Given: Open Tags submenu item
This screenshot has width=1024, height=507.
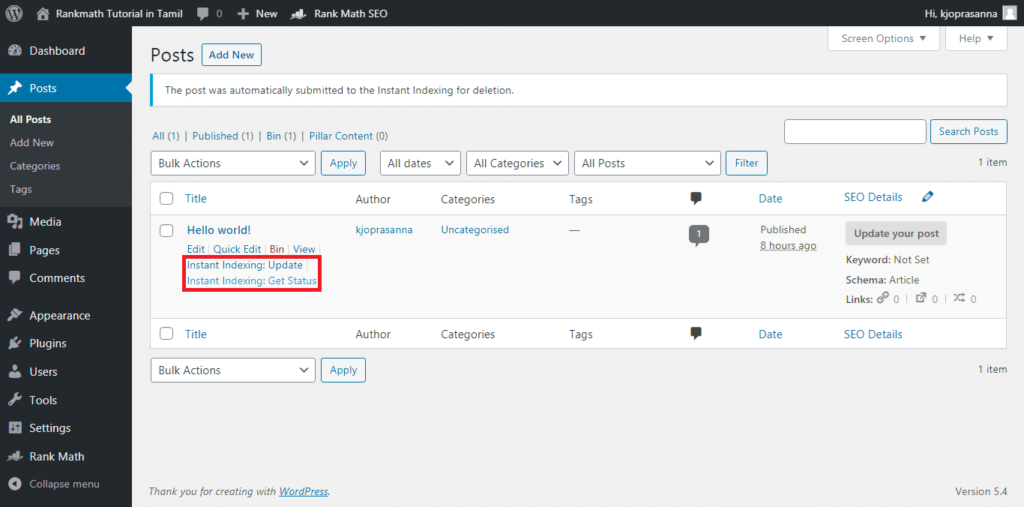Looking at the screenshot, I should tap(21, 189).
